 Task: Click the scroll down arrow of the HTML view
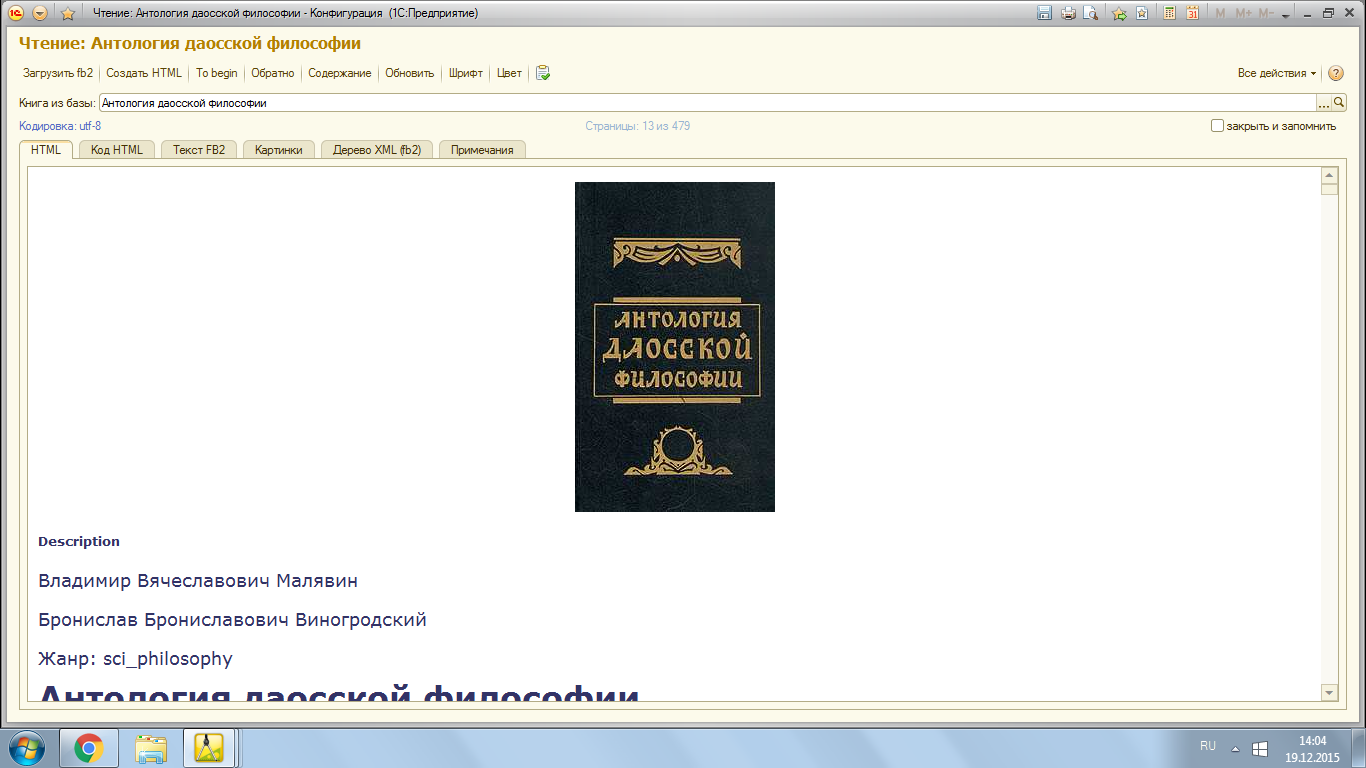coord(1329,692)
